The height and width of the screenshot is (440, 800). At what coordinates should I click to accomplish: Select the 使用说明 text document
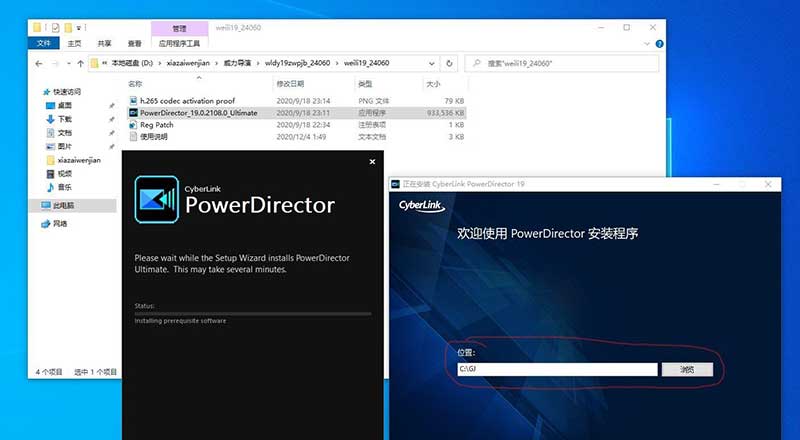154,137
